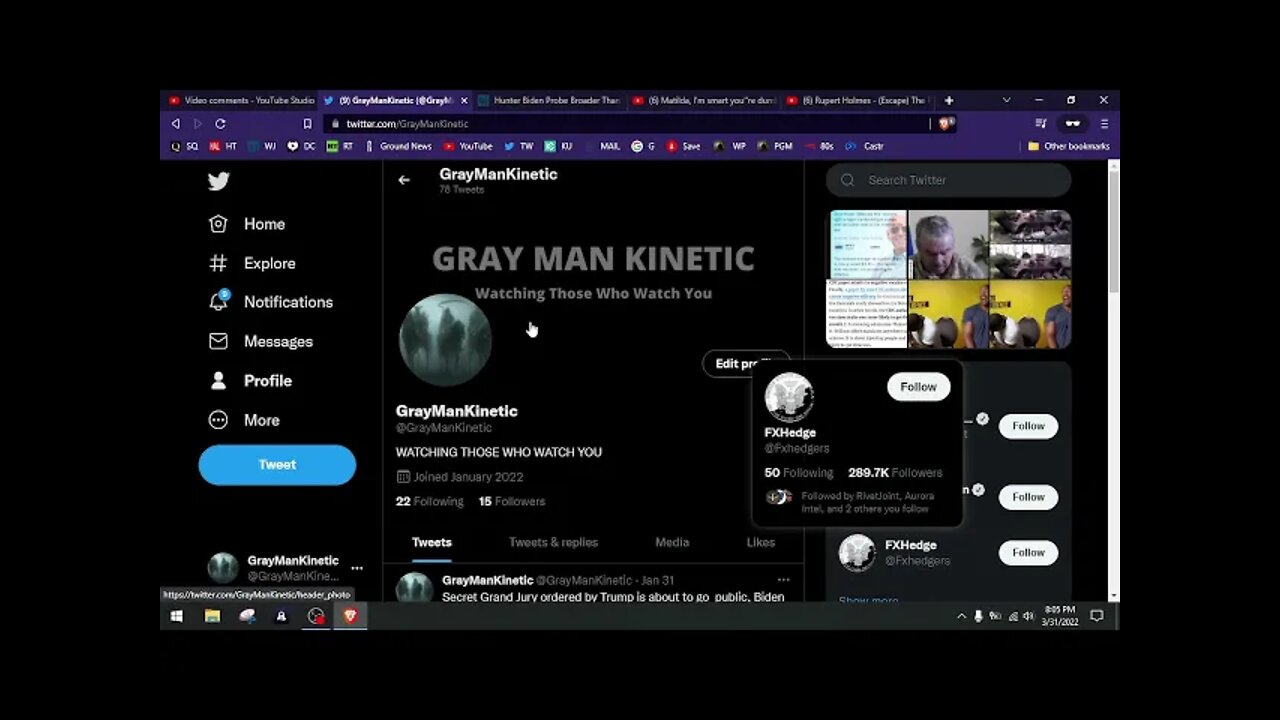The image size is (1280, 720).
Task: Open Notifications in the sidebar
Action: coord(271,302)
